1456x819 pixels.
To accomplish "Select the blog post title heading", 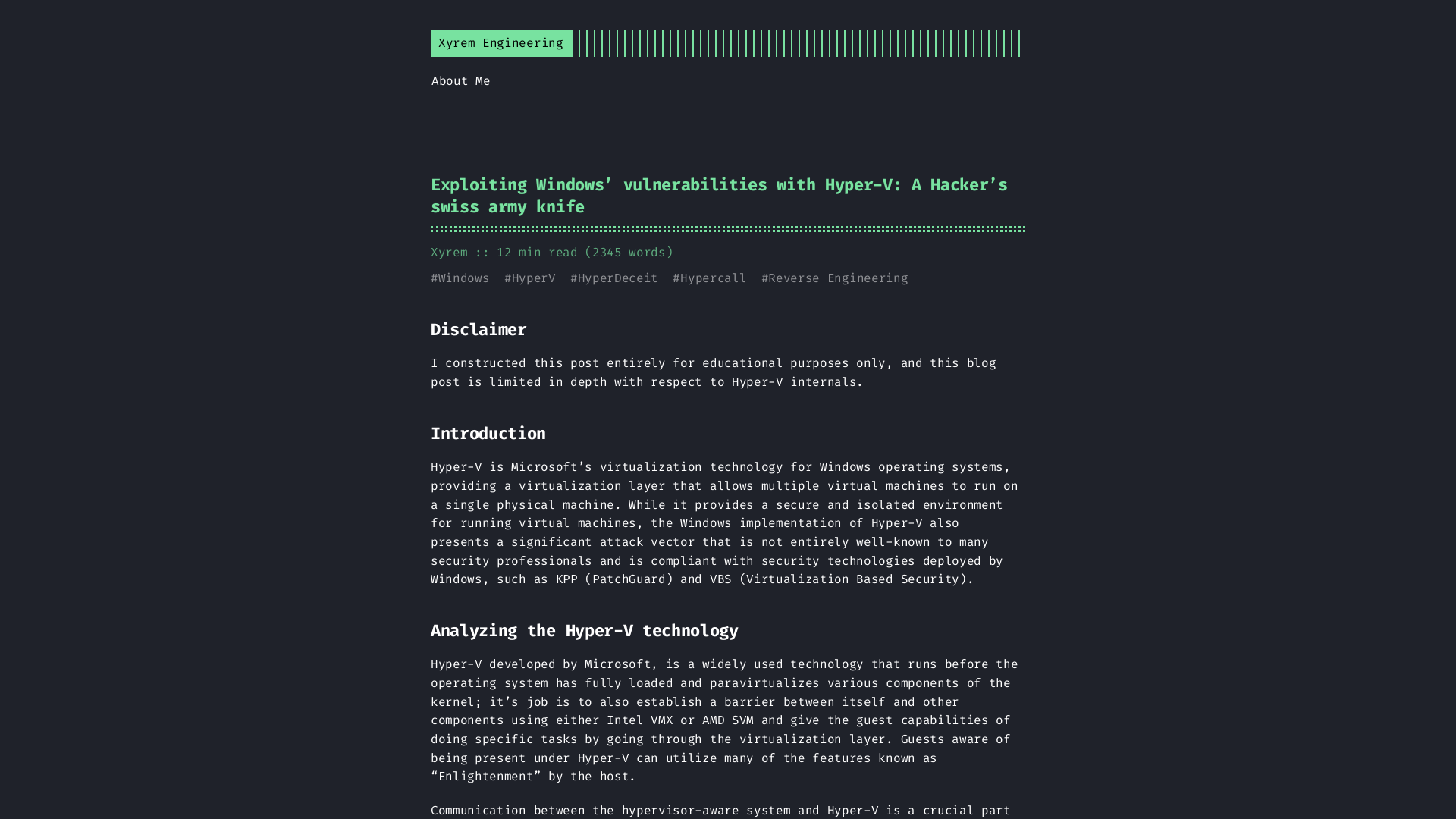I will [x=719, y=196].
